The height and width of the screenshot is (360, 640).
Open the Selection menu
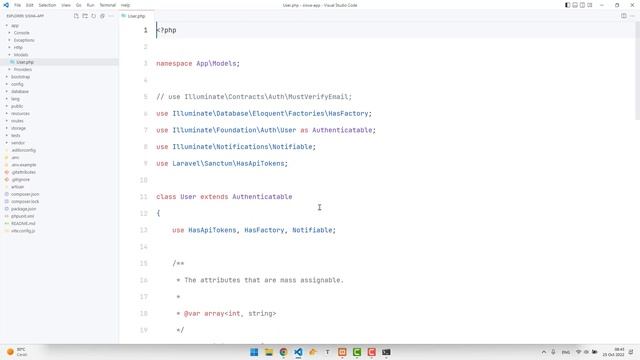[47, 5]
